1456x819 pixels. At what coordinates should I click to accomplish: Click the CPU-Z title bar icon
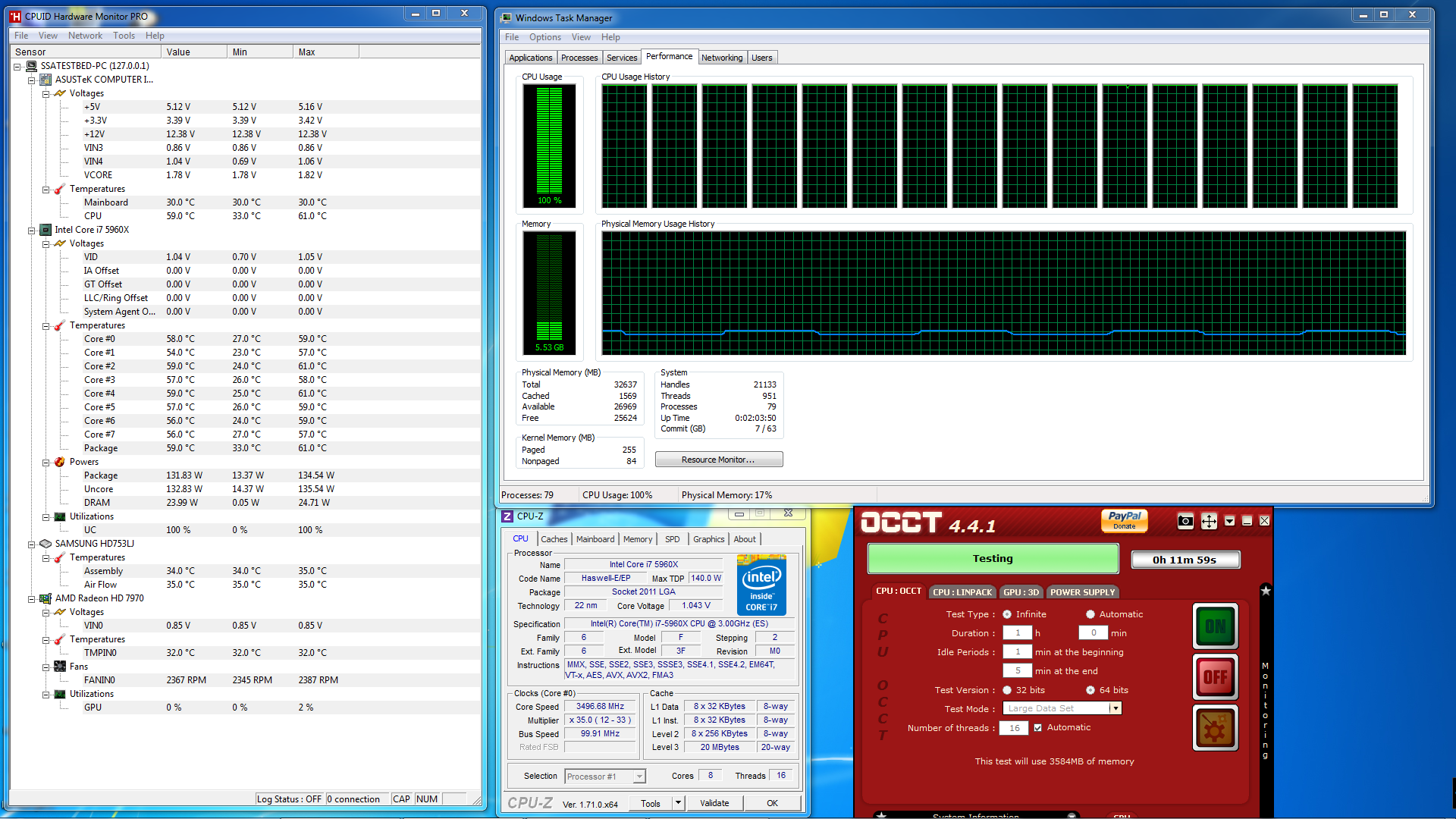507,516
